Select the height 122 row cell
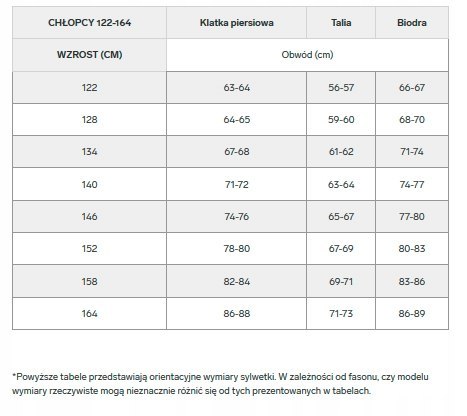The width and height of the screenshot is (467, 416). click(89, 88)
